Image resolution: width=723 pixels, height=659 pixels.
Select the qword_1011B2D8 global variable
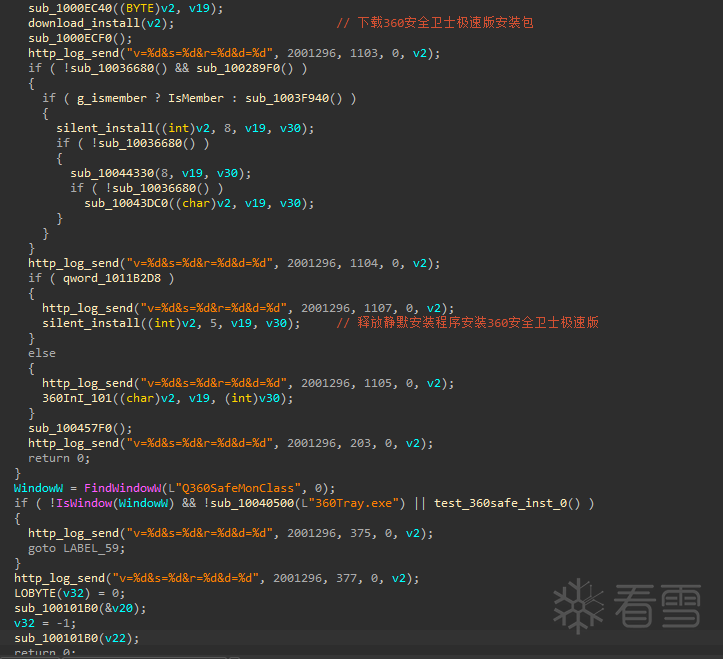pos(112,278)
